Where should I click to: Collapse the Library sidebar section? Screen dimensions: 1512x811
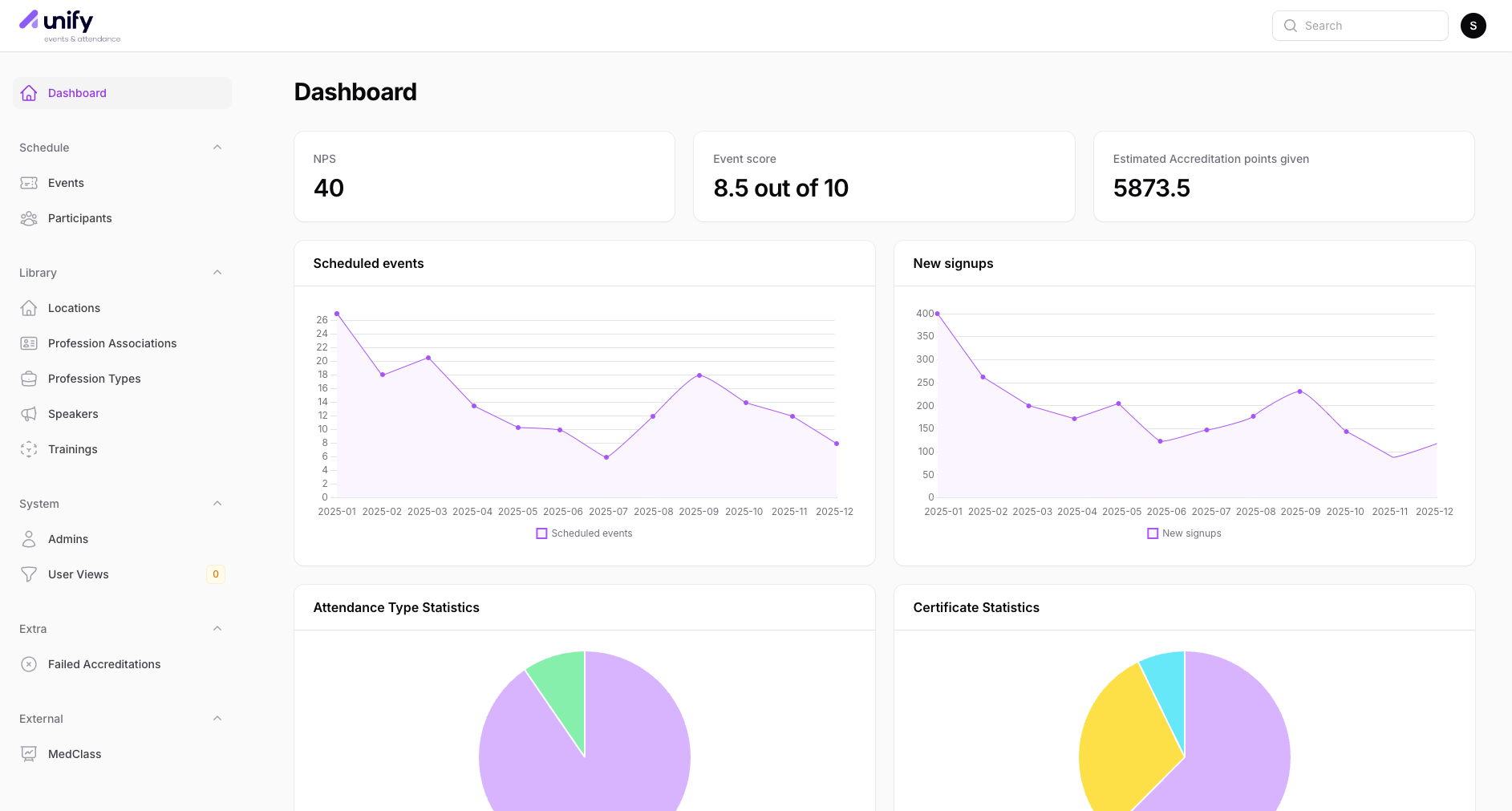click(217, 273)
